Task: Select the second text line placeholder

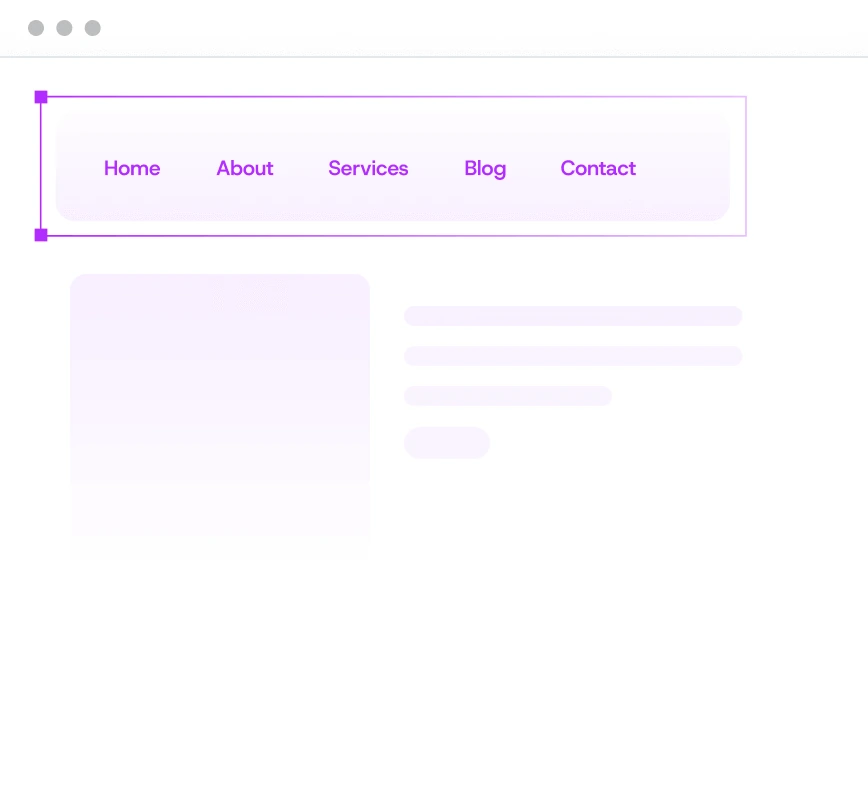Action: [x=572, y=356]
